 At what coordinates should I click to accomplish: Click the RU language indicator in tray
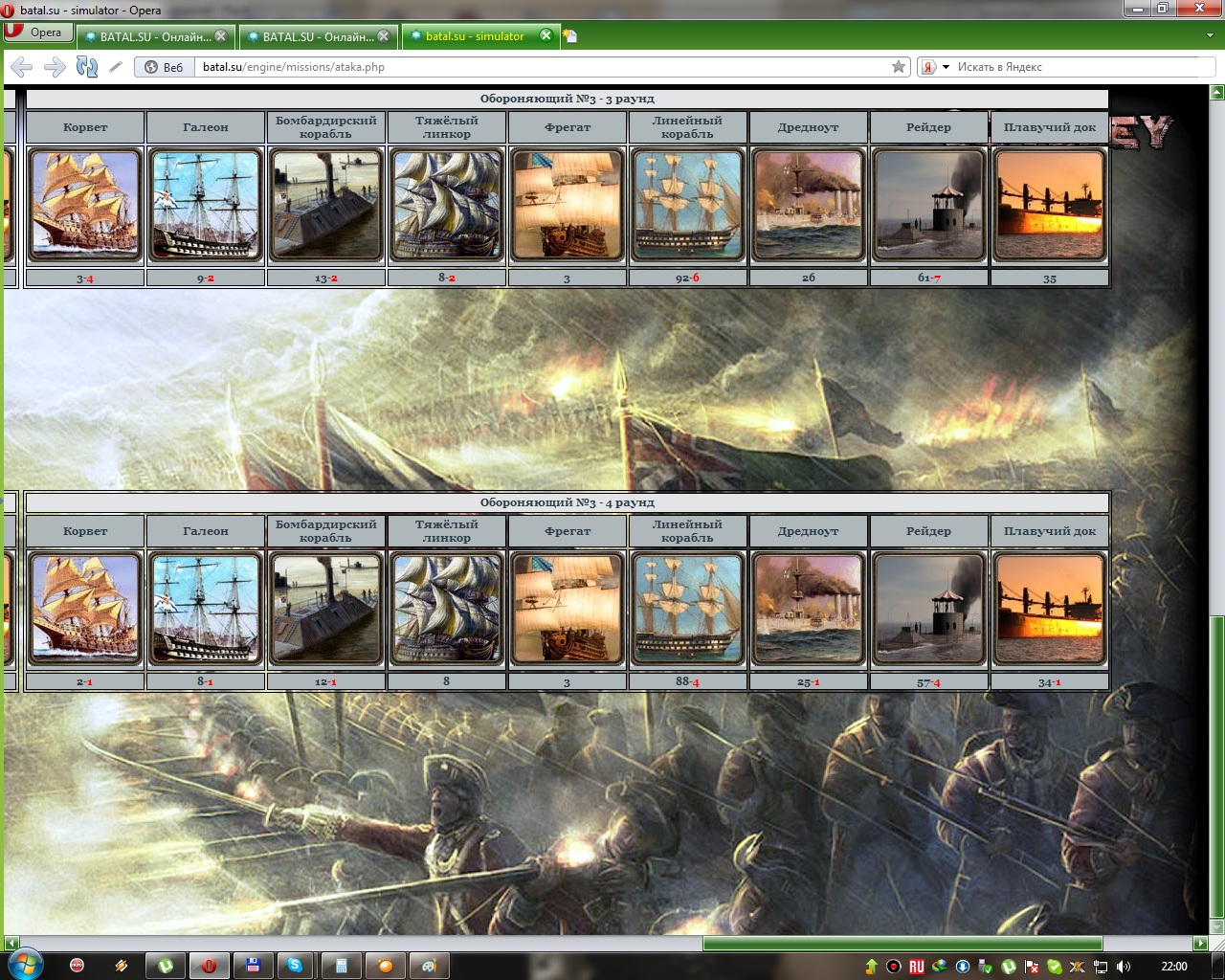917,967
